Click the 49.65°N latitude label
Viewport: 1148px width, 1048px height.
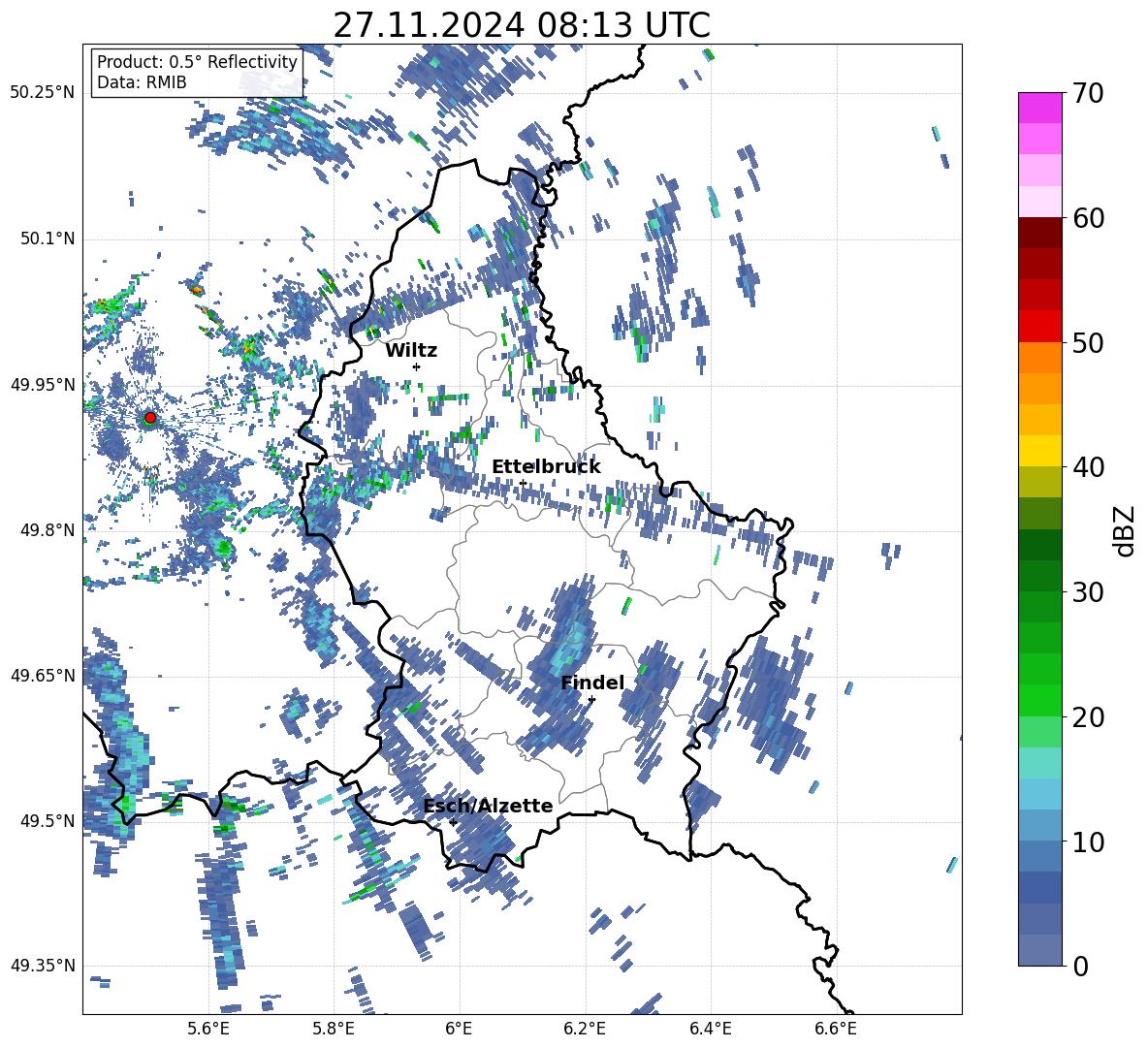(43, 675)
